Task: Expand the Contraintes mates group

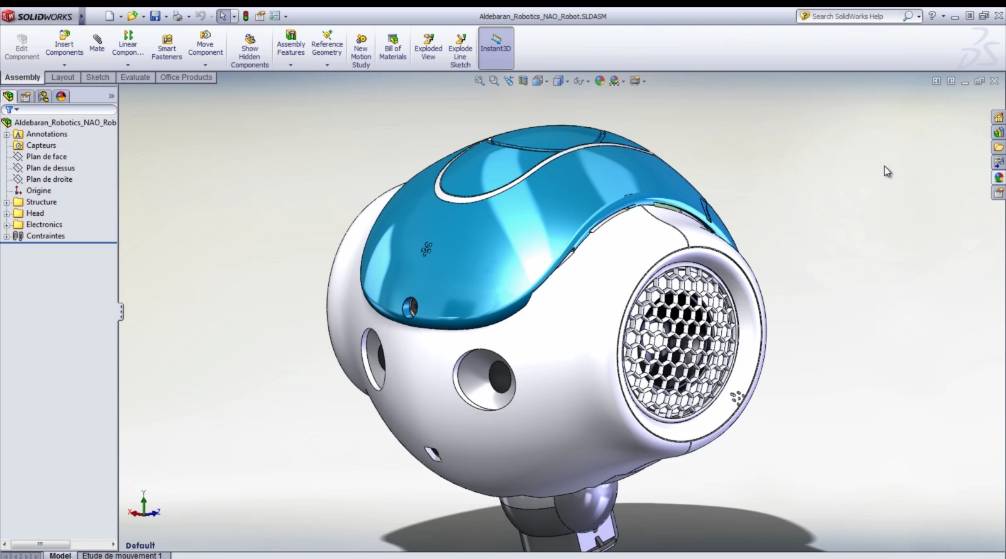Action: click(7, 236)
